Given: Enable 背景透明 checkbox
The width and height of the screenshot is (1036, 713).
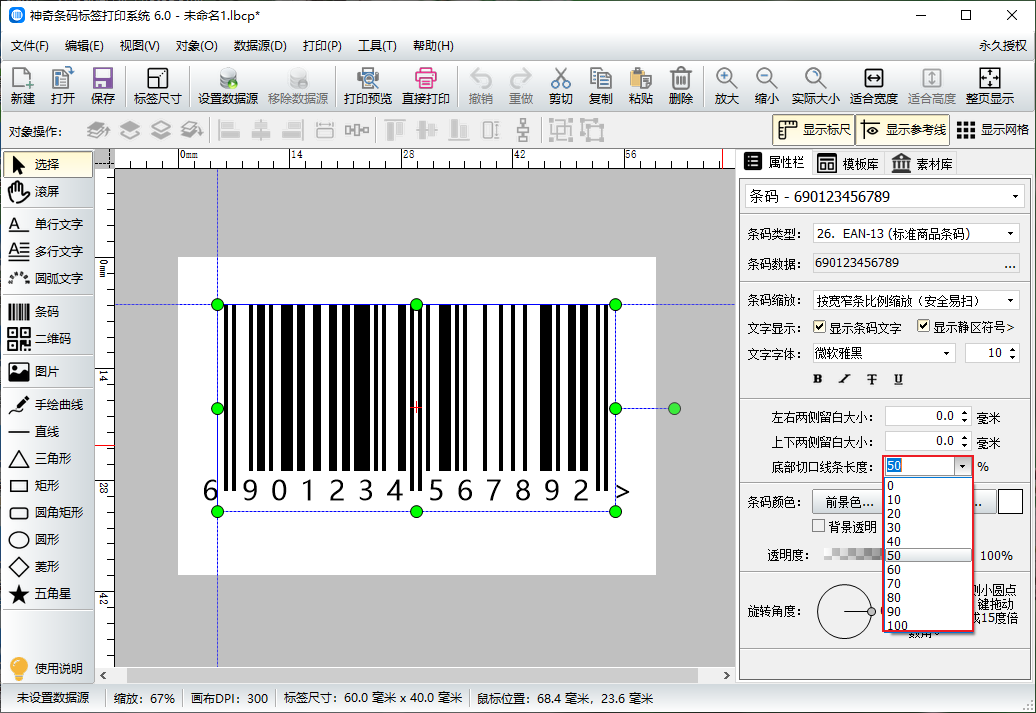Looking at the screenshot, I should click(x=819, y=526).
